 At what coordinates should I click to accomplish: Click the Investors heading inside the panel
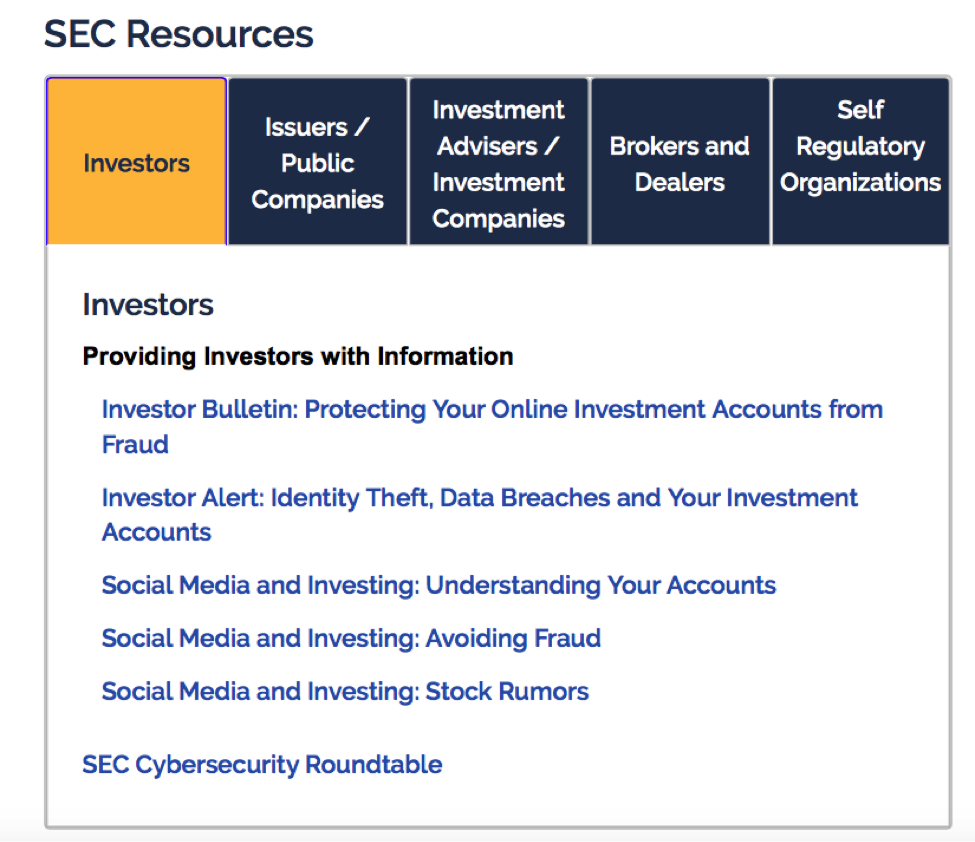(148, 304)
